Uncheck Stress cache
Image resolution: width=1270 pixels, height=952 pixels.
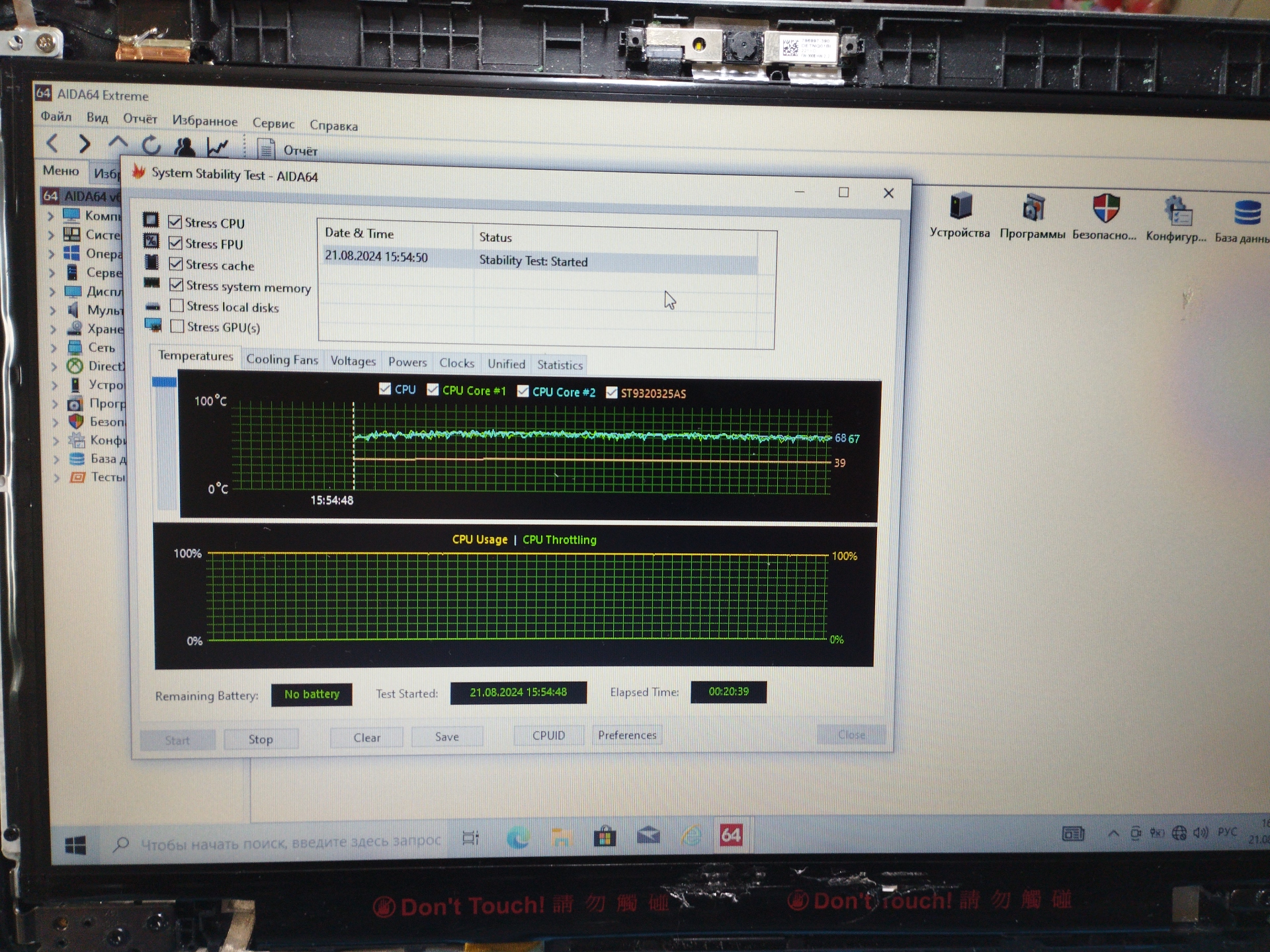coord(176,264)
